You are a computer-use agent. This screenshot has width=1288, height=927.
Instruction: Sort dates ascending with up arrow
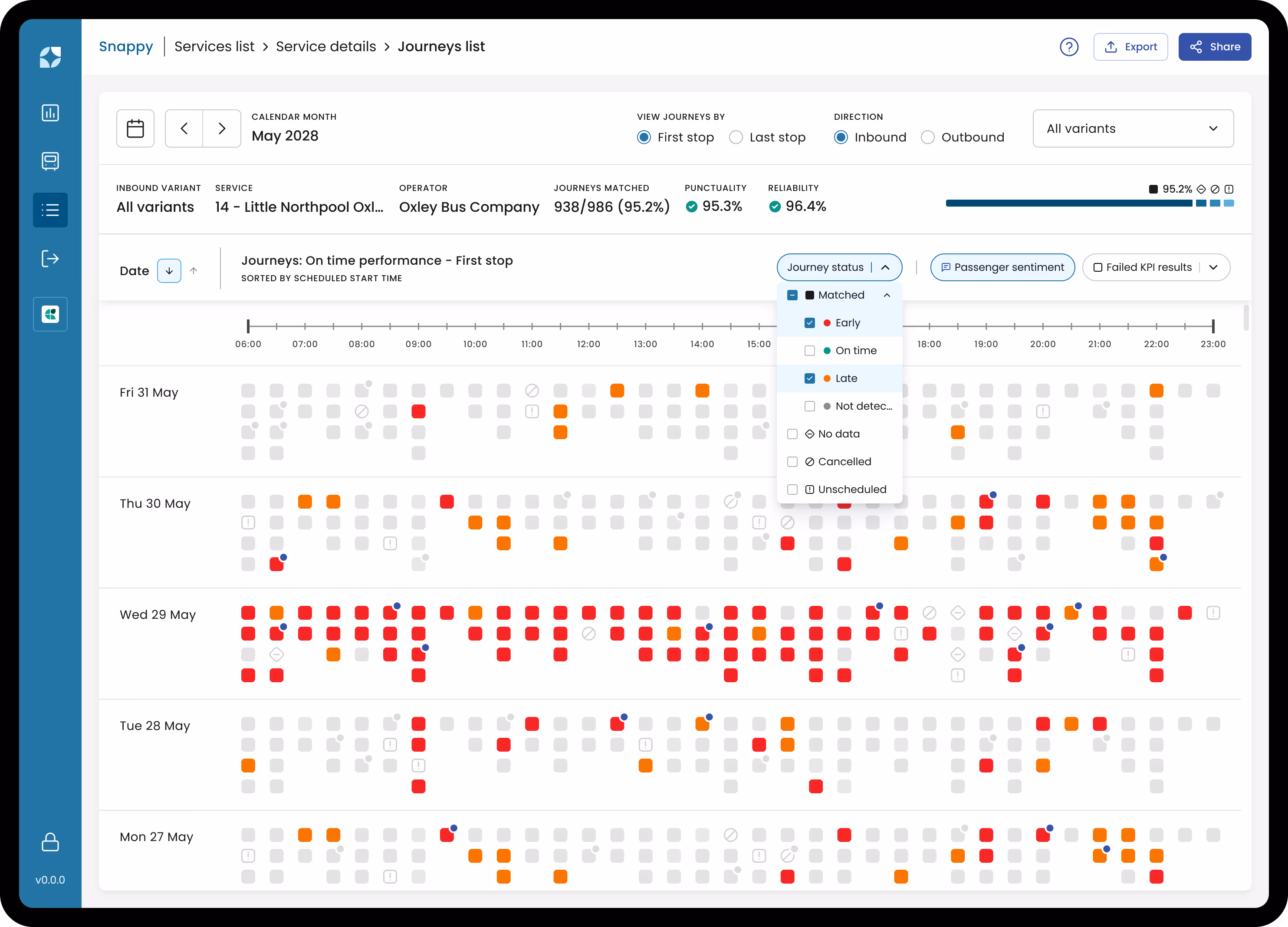pos(194,271)
